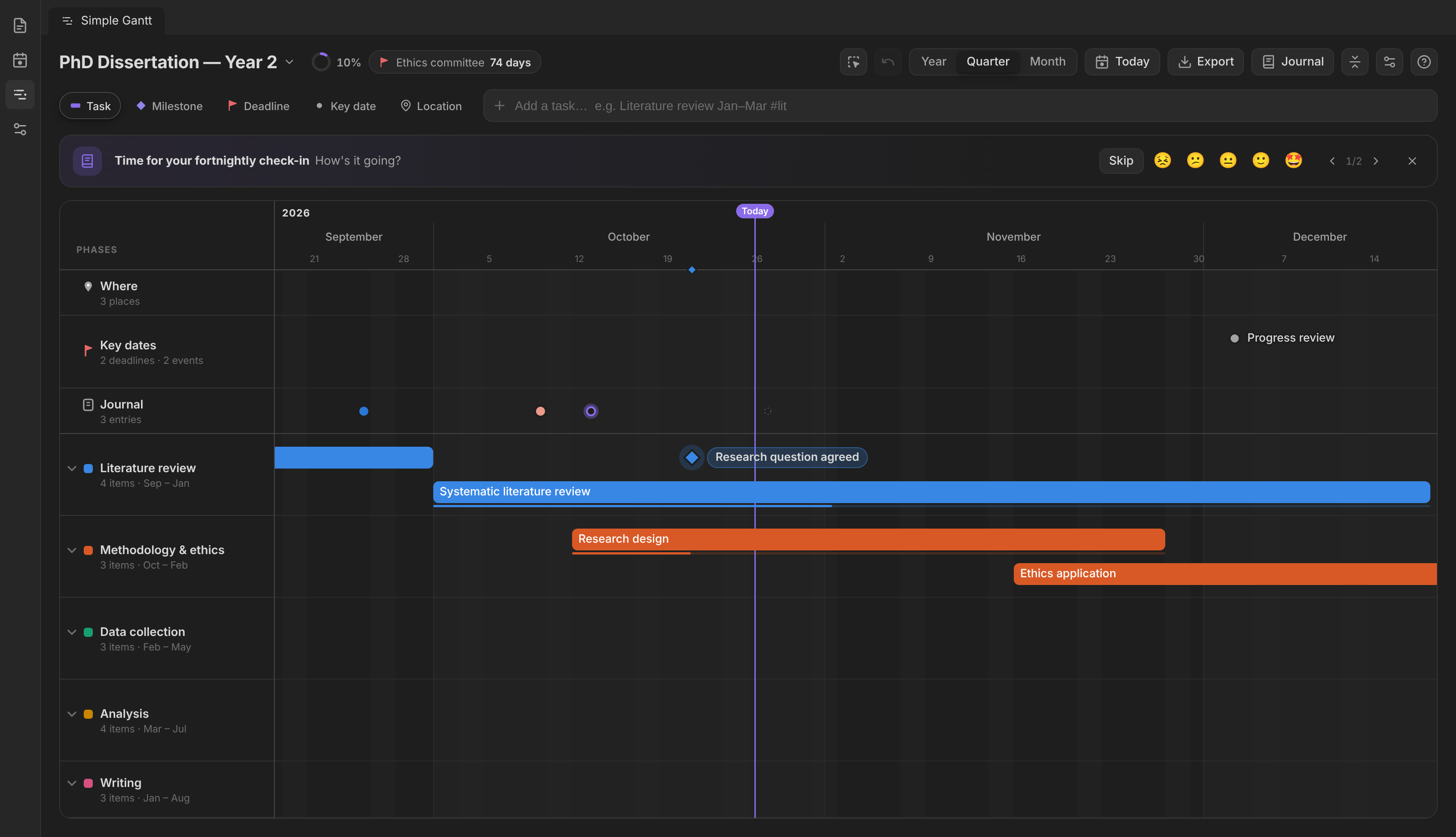
Task: Open the salmon journal entry dot
Action: (541, 411)
